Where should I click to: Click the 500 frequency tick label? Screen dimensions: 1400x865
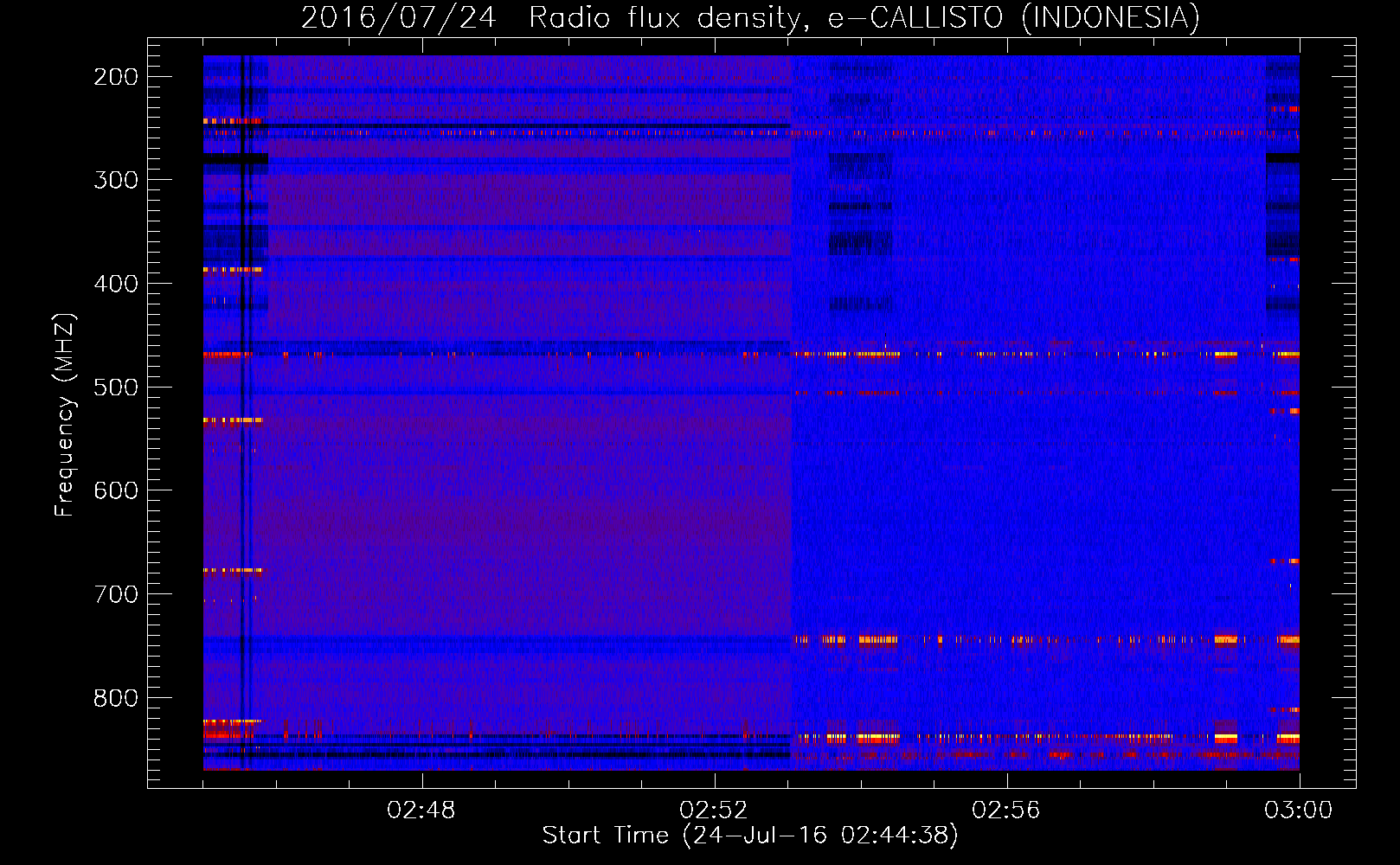(x=116, y=387)
